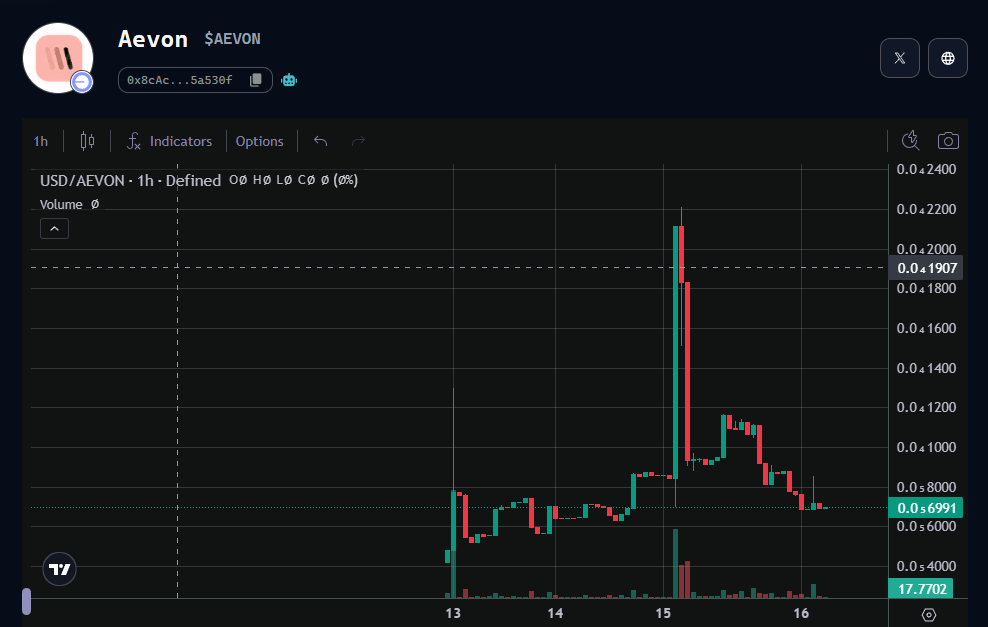Click the date label 15 on time axis
This screenshot has height=627, width=988.
point(663,613)
